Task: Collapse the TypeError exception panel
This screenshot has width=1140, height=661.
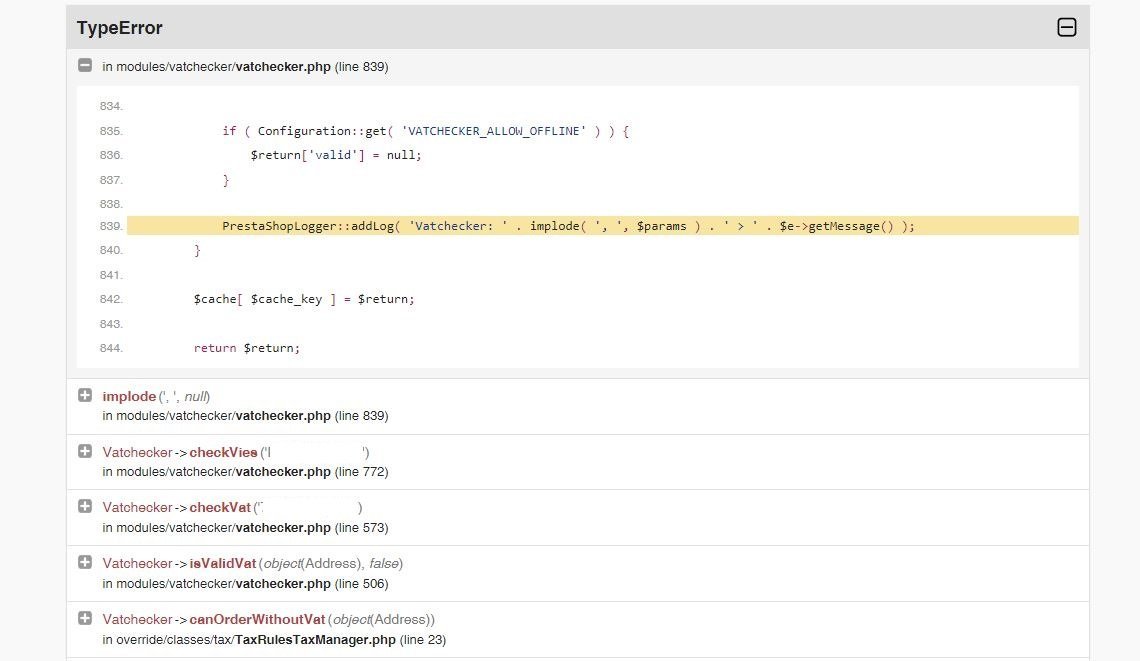Action: point(1067,28)
